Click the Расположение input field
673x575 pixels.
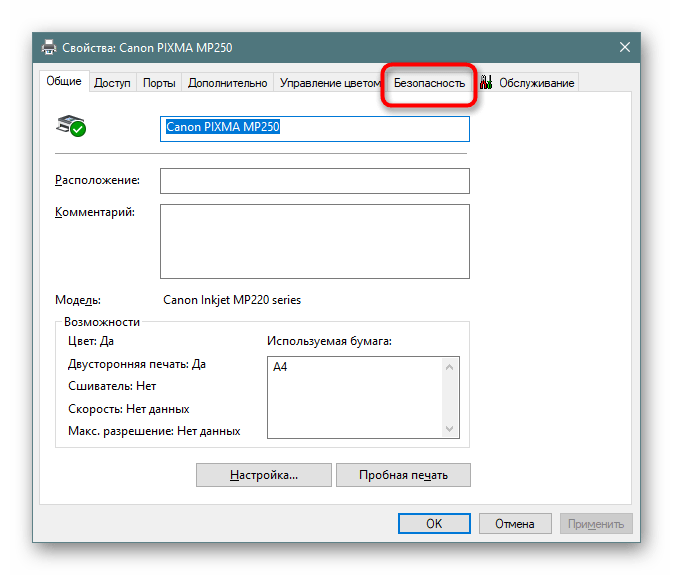pos(315,181)
